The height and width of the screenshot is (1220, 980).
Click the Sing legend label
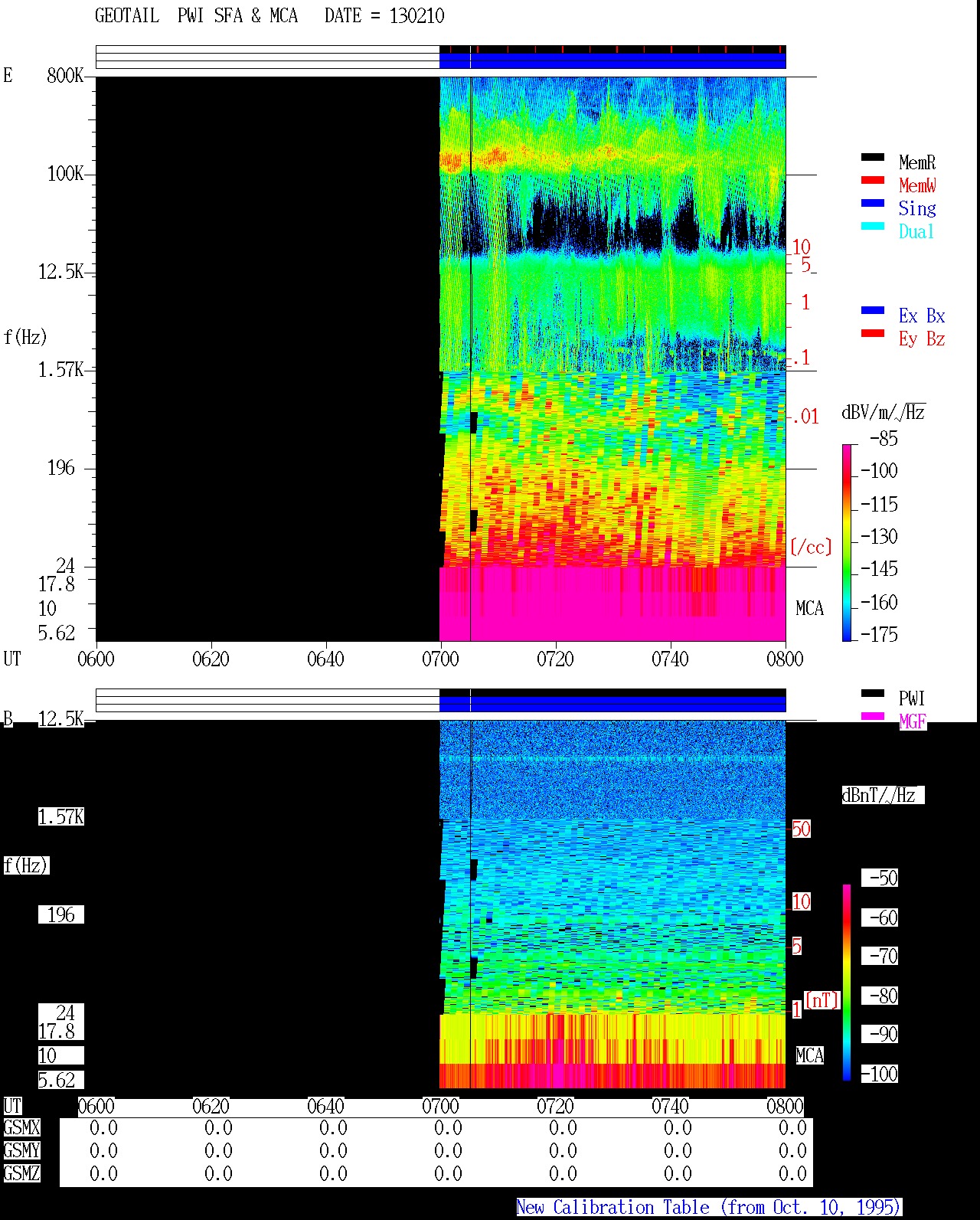click(x=917, y=208)
